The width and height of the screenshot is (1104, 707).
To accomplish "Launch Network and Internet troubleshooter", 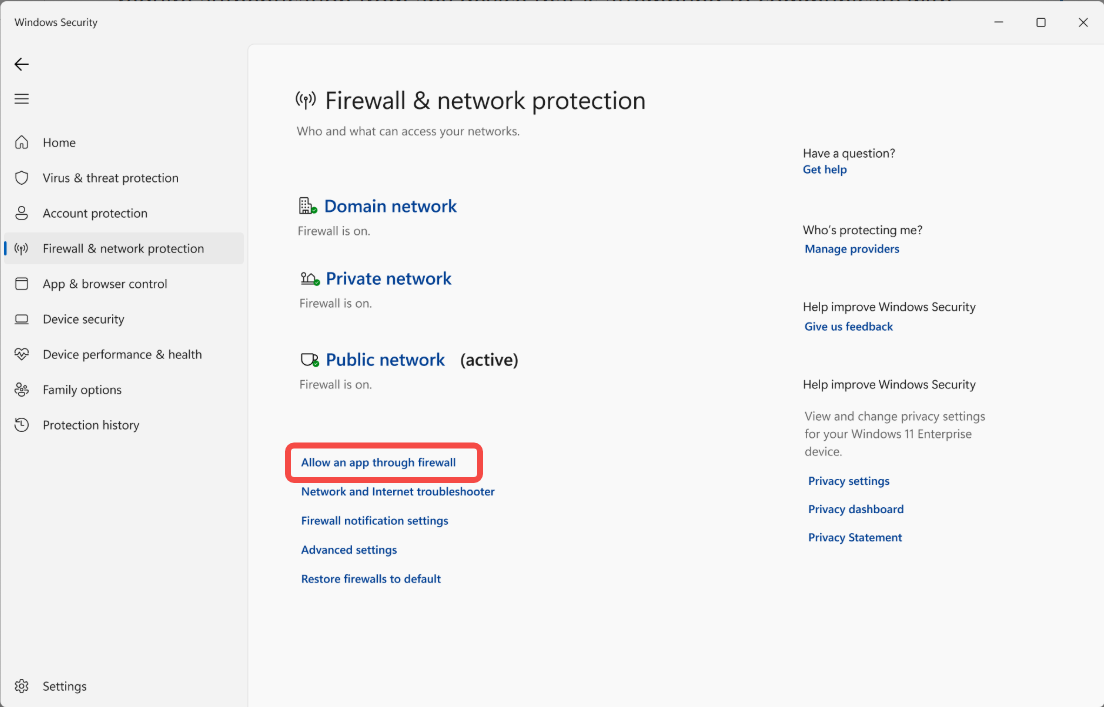I will tap(398, 492).
